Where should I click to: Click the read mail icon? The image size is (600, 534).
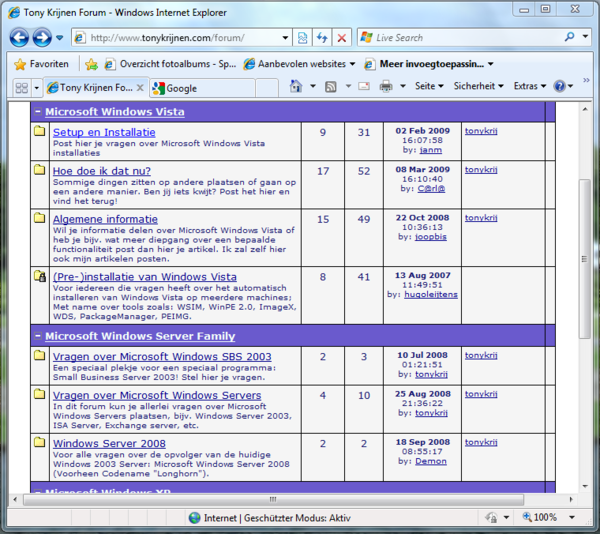point(364,86)
